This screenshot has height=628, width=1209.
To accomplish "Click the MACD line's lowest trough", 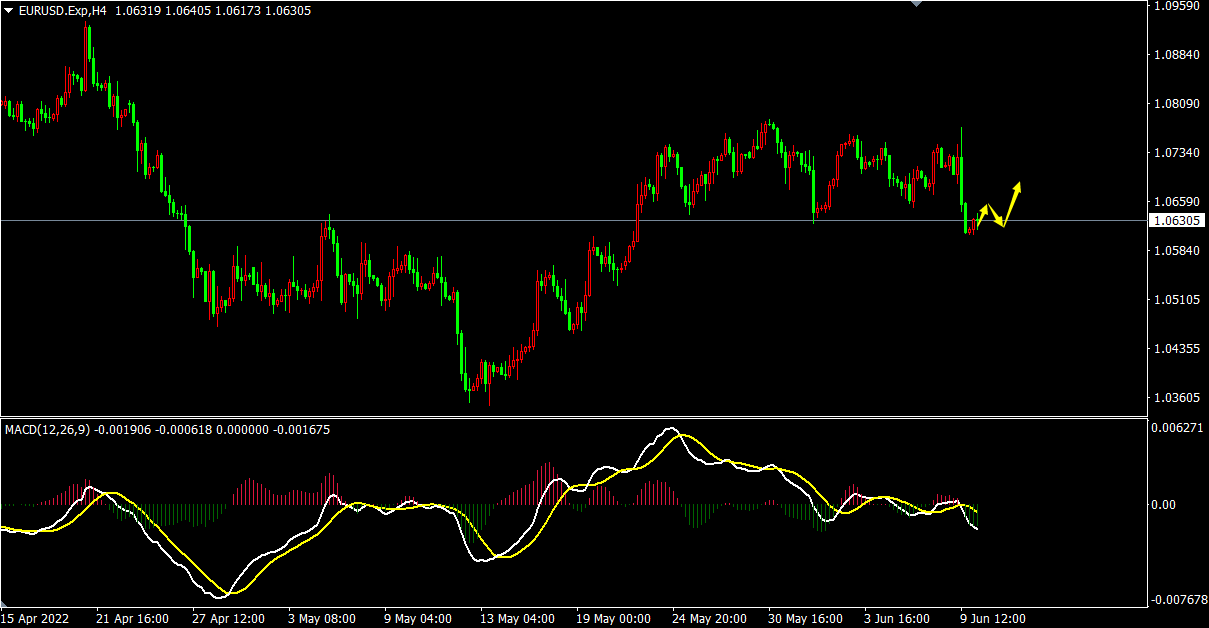I will 218,595.
